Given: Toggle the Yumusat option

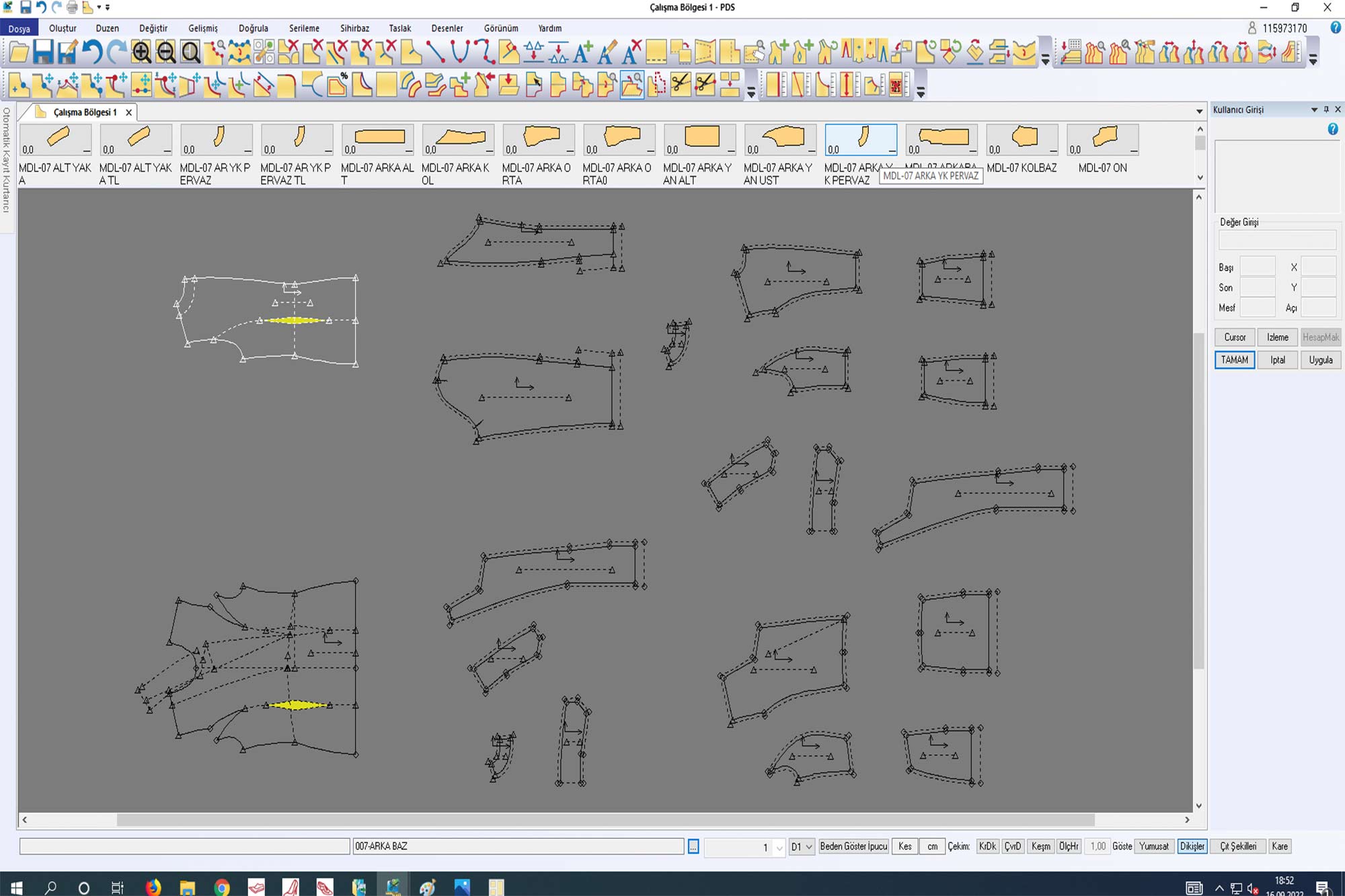Looking at the screenshot, I should 1153,846.
